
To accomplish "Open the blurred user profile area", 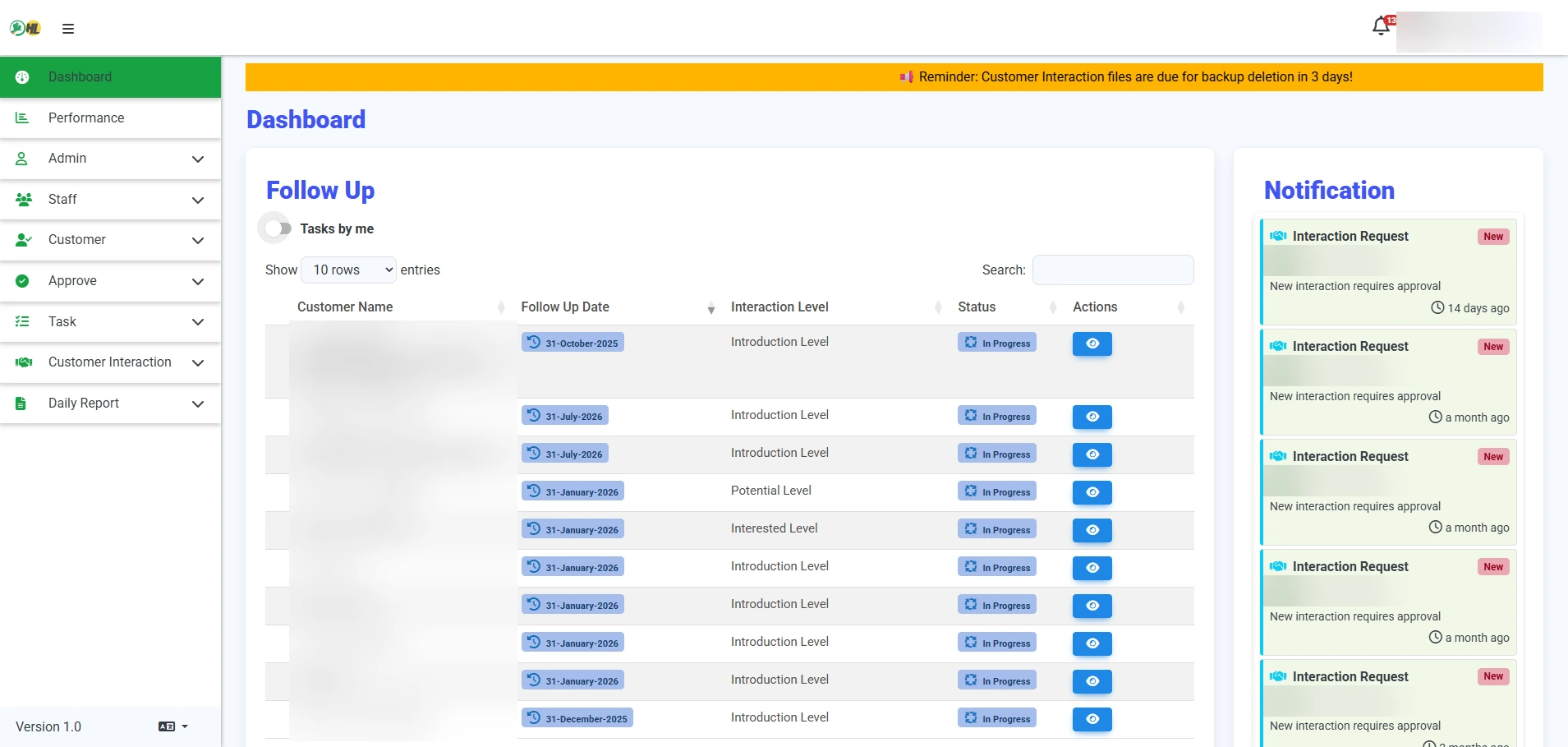I will click(1469, 32).
